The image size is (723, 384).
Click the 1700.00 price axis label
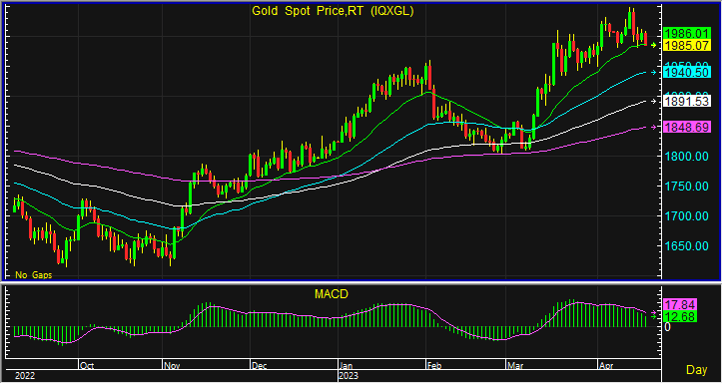[686, 216]
